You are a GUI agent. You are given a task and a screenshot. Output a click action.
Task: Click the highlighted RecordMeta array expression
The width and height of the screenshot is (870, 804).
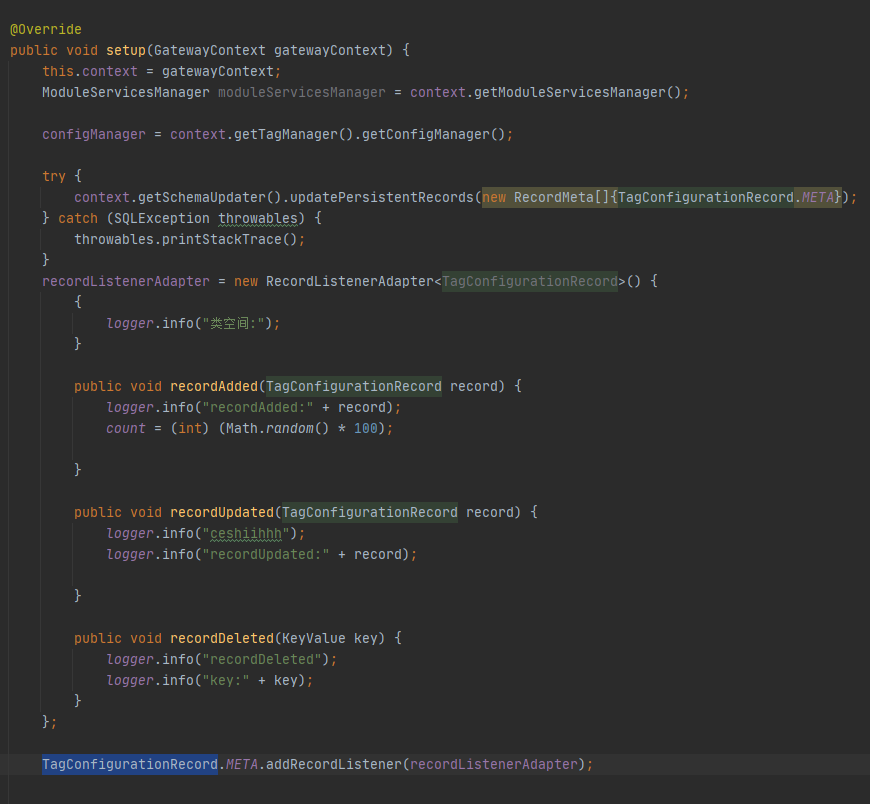660,197
